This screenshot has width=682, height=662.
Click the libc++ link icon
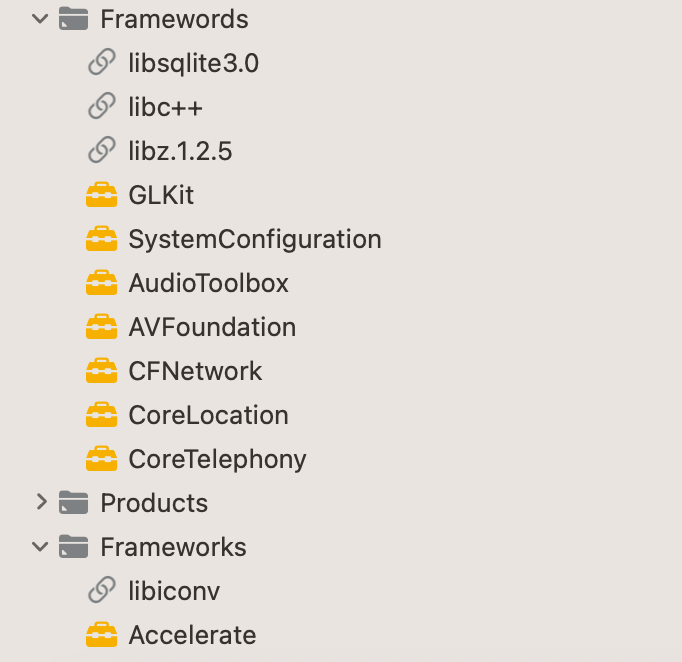(x=102, y=106)
